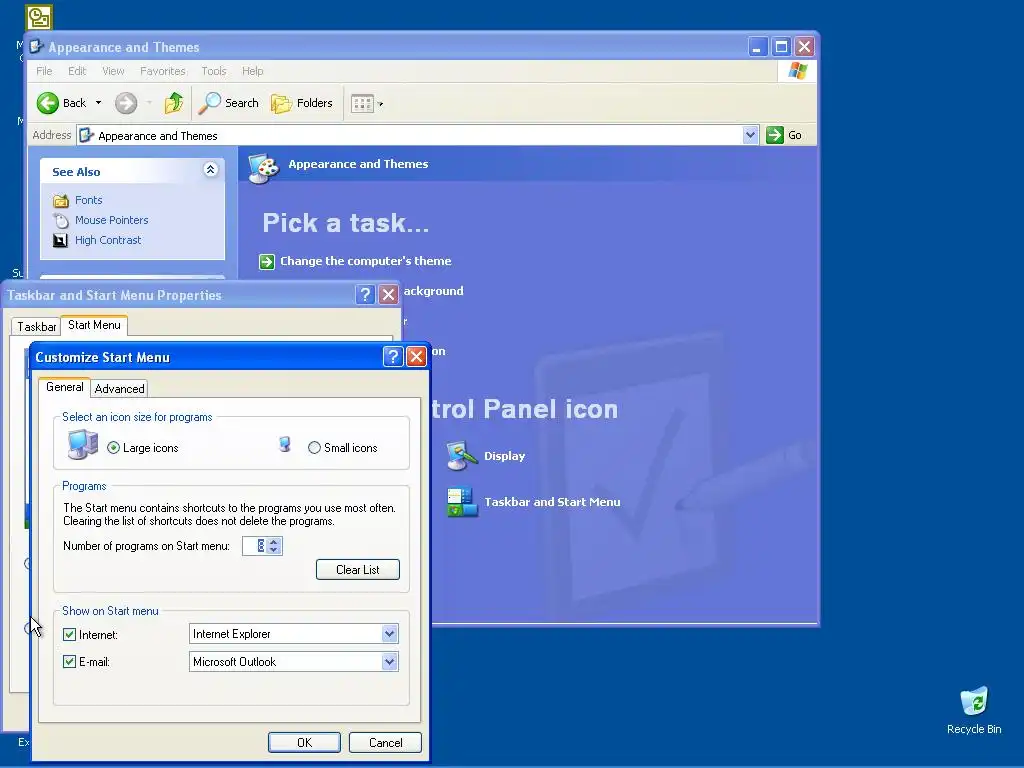Click the large computer icon beside Large icons
Image resolution: width=1024 pixels, height=768 pixels.
[x=83, y=445]
